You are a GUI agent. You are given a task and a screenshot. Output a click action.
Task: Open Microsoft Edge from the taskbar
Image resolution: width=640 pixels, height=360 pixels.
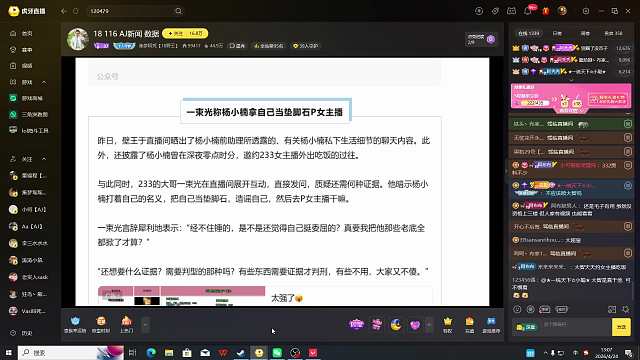(x=151, y=352)
